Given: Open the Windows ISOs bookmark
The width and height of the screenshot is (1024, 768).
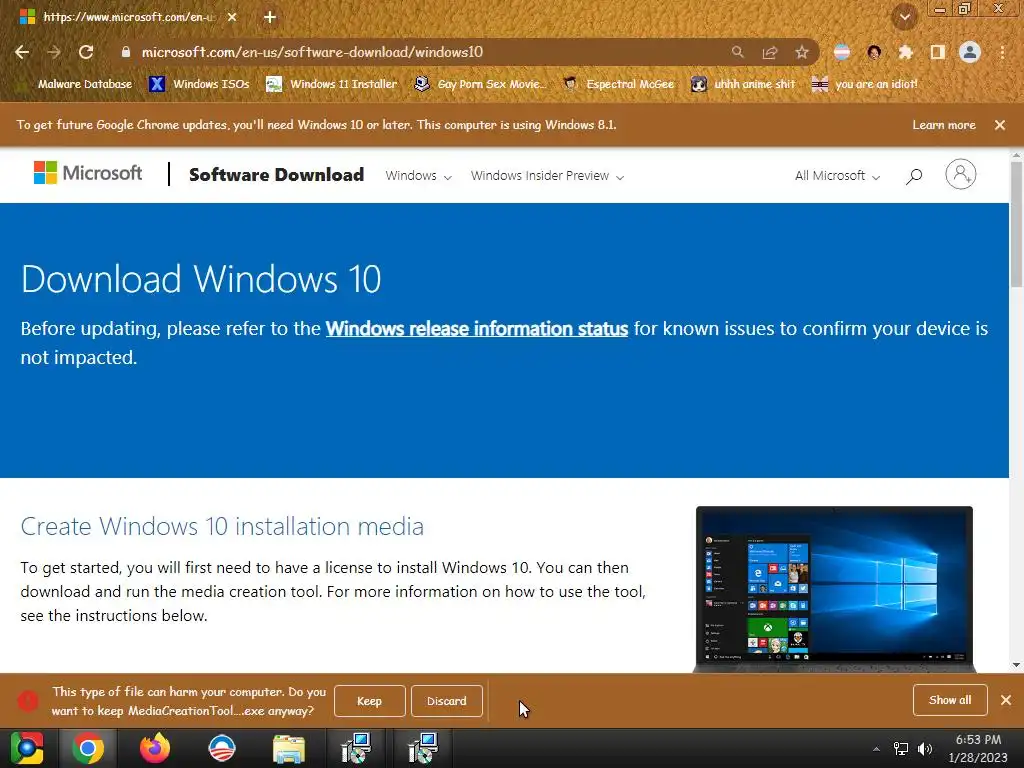Looking at the screenshot, I should (x=199, y=84).
